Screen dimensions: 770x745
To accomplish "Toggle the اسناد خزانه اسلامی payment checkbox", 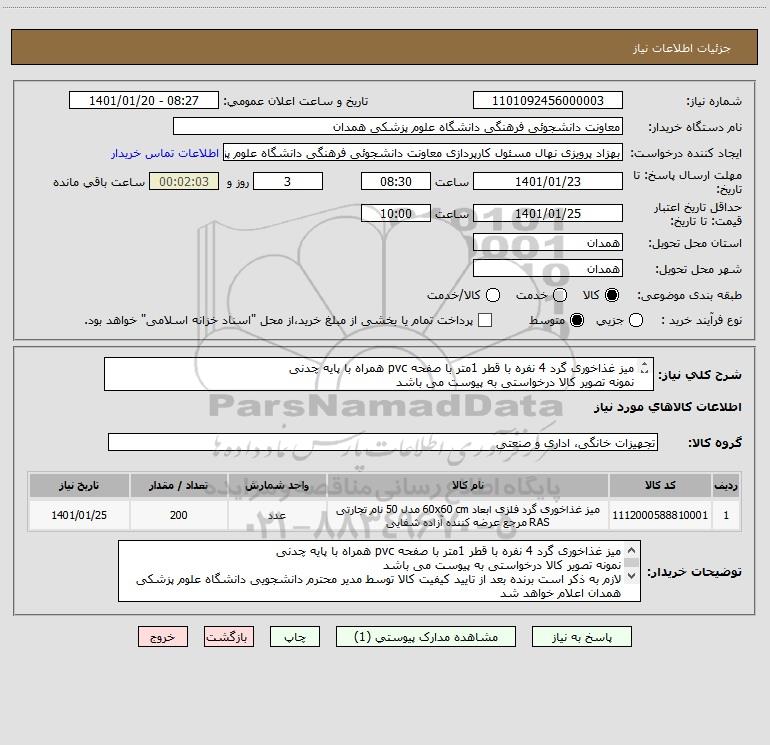I will (x=485, y=320).
